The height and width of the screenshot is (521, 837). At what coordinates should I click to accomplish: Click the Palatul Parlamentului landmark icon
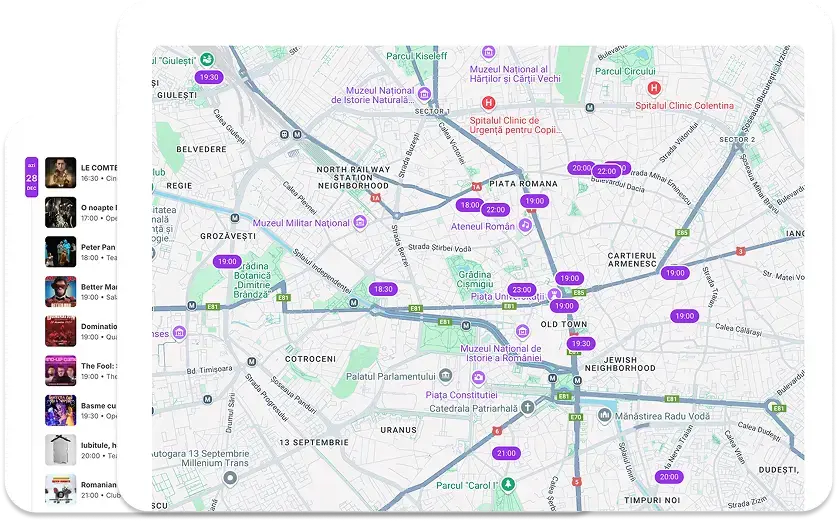(445, 376)
